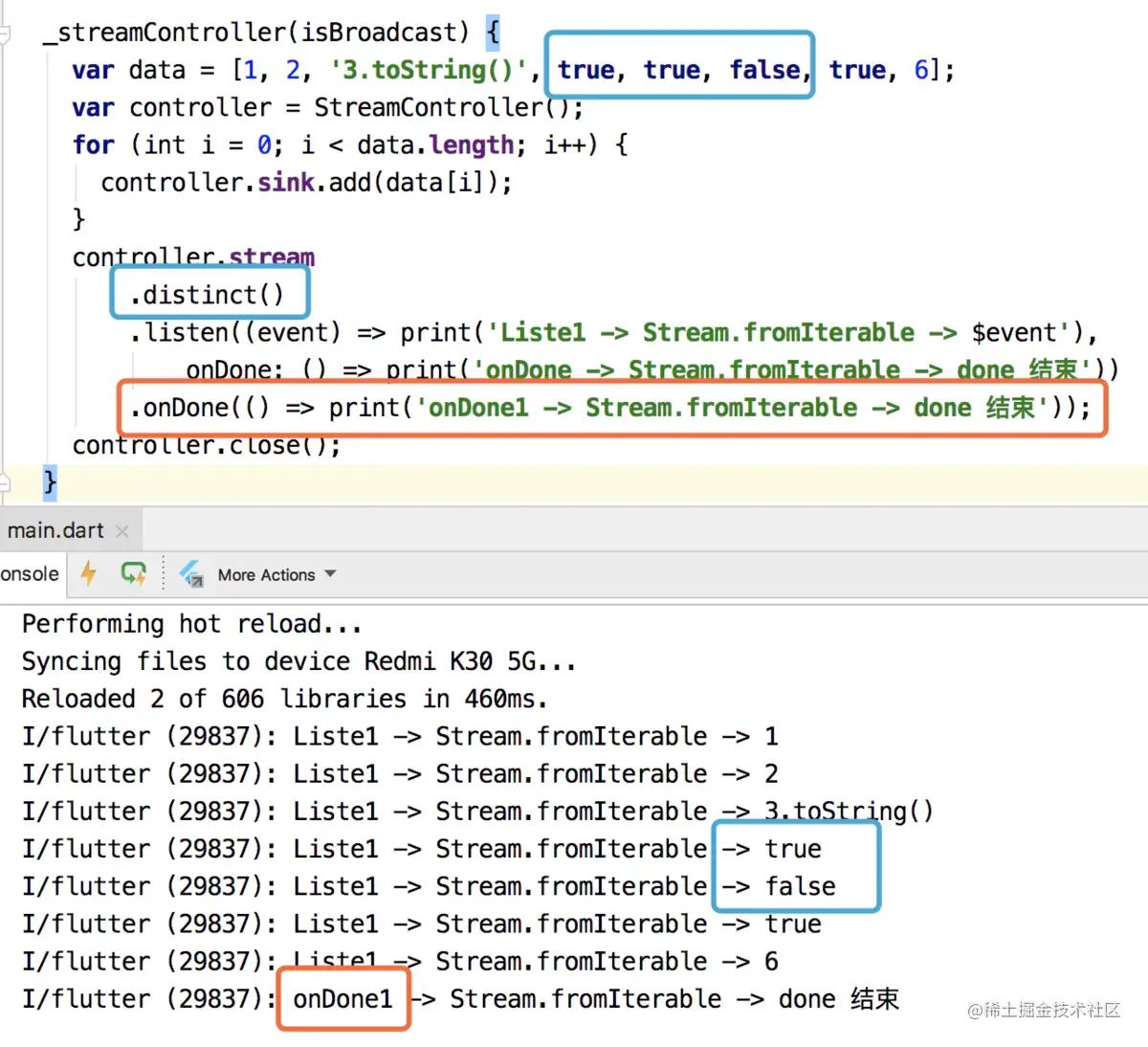This screenshot has width=1148, height=1047.
Task: Collapse the _streamController method fold marker
Action: (x=5, y=34)
